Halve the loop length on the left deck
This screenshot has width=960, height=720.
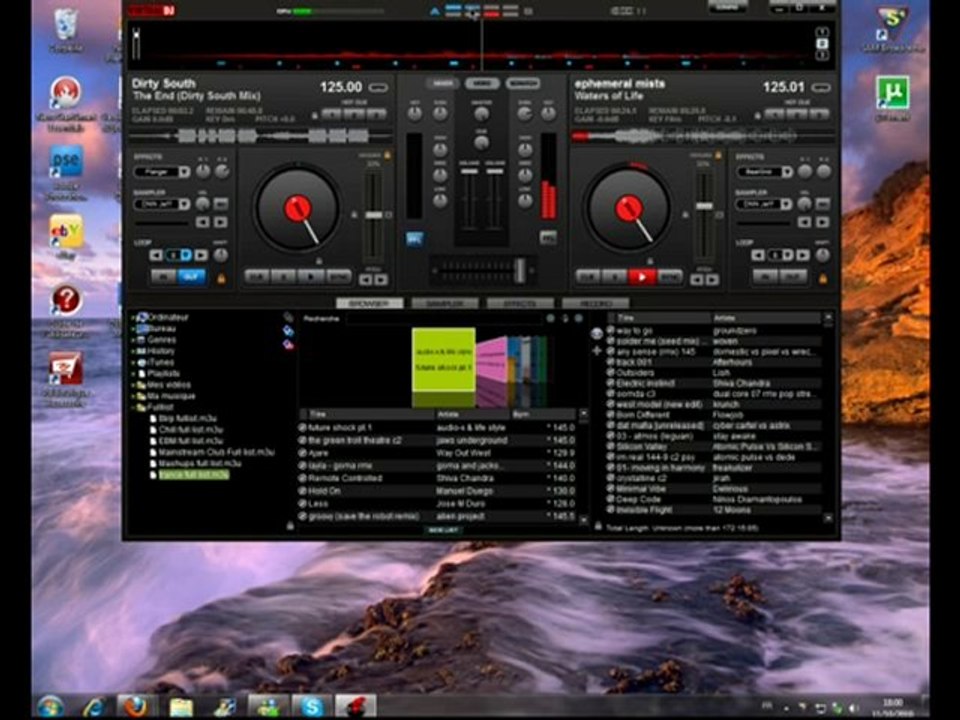(x=157, y=255)
